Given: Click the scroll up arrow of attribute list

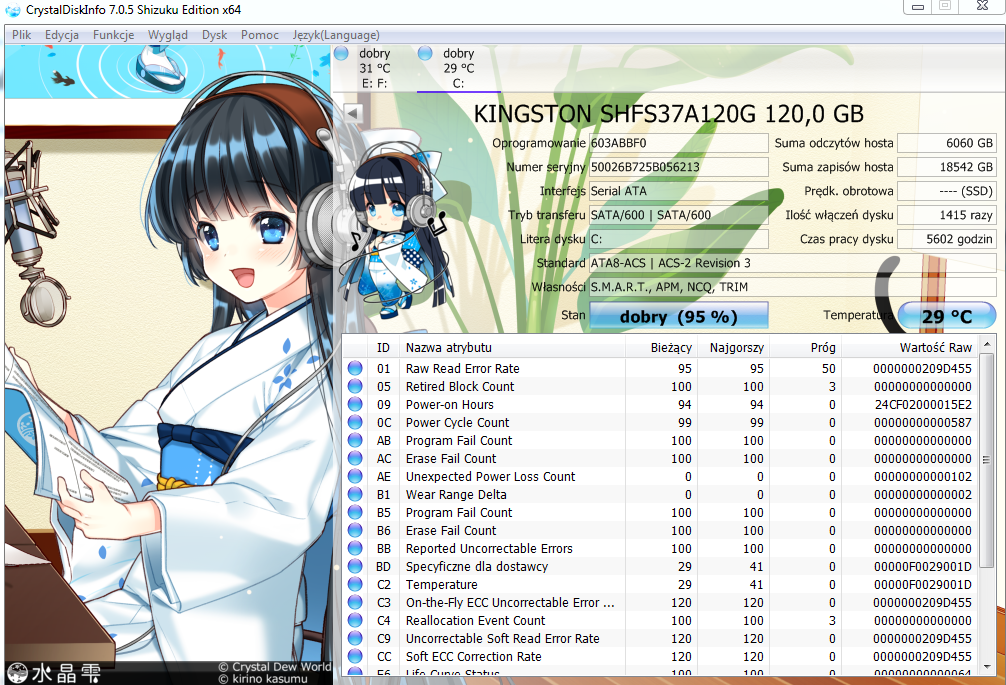Looking at the screenshot, I should 987,345.
